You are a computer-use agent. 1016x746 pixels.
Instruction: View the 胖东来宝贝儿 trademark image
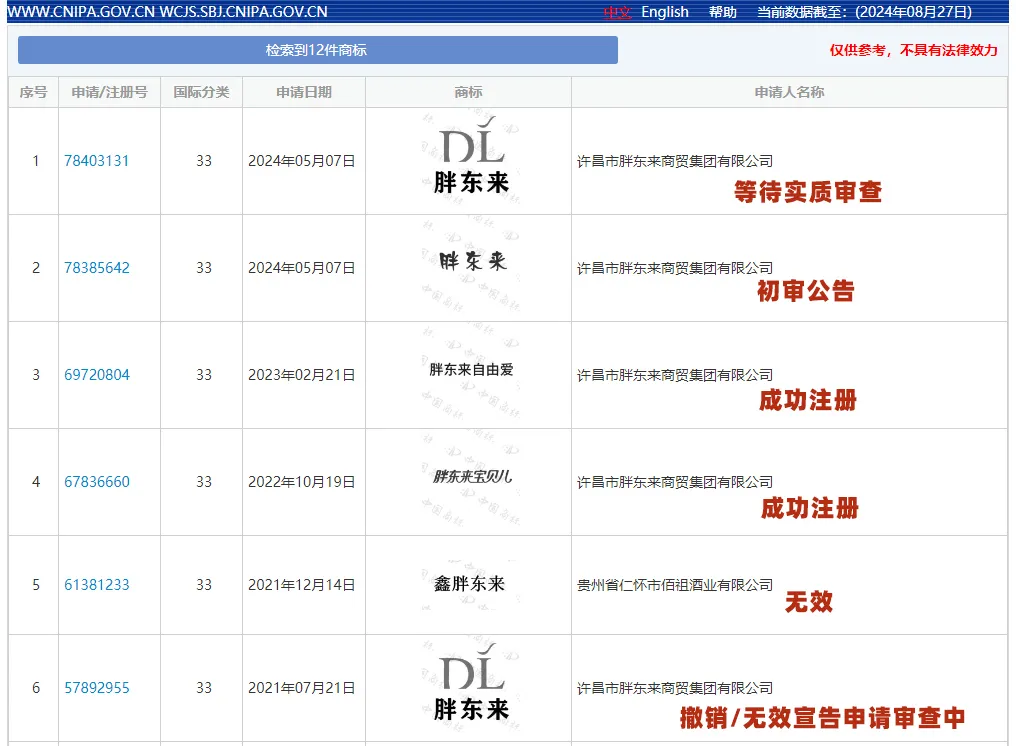[471, 480]
